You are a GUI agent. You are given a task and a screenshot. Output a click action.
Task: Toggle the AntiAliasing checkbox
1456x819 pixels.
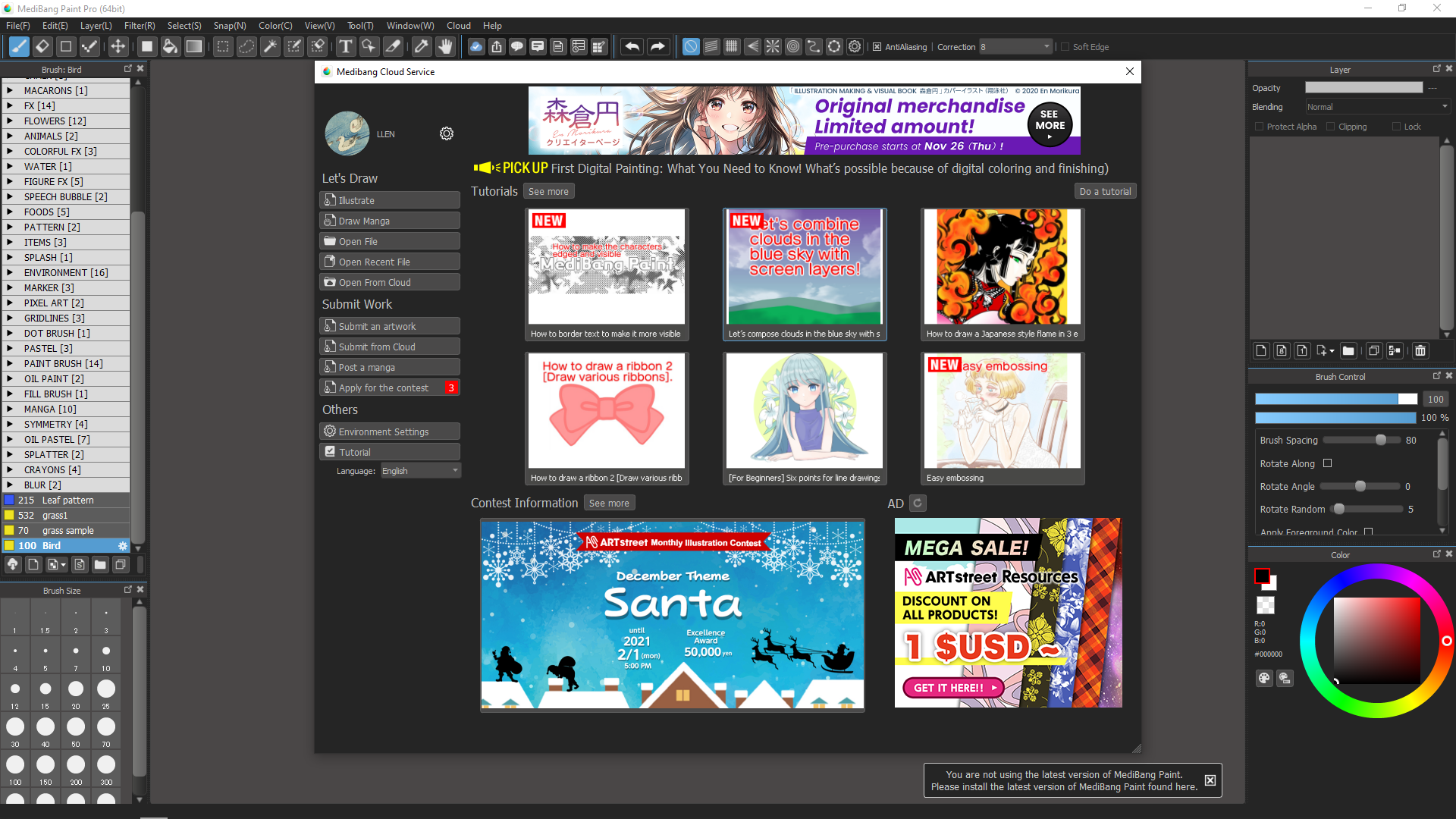877,47
